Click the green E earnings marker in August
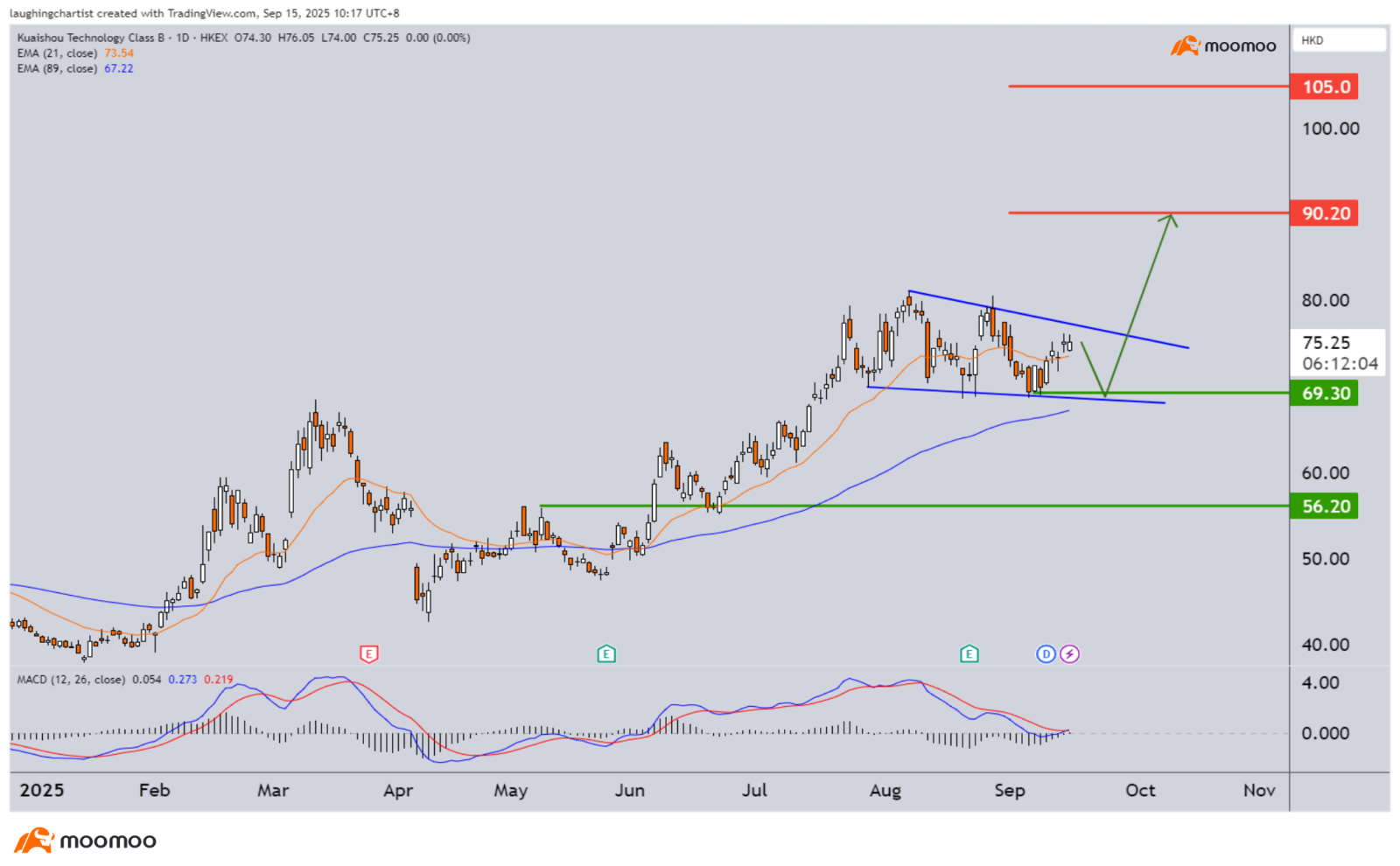 click(x=969, y=653)
